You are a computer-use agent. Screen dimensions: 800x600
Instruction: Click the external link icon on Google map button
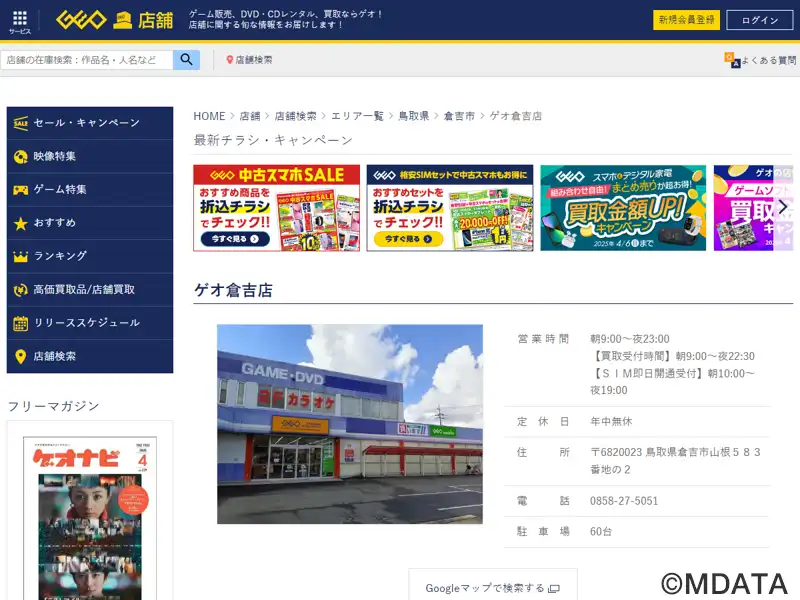coord(554,589)
